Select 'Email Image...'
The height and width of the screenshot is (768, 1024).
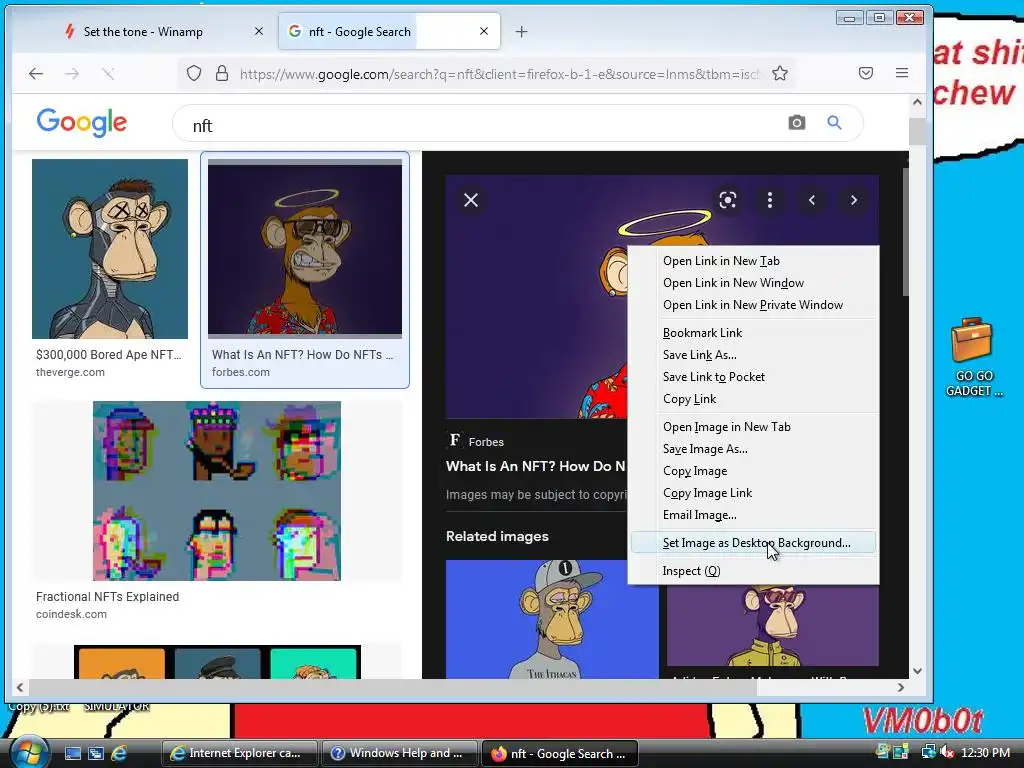click(753, 515)
